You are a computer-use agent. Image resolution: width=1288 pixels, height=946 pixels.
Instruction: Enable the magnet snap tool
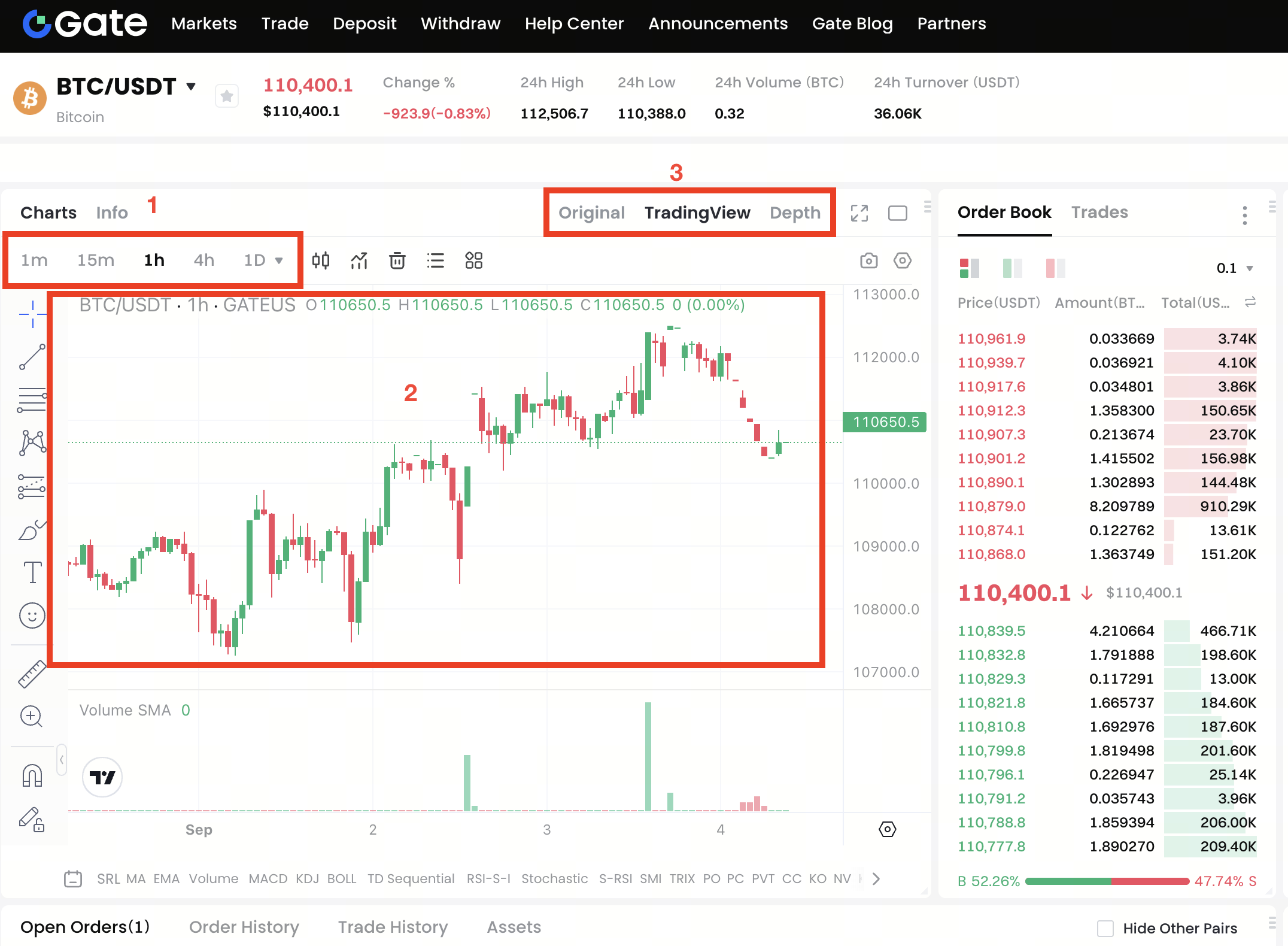pos(32,775)
